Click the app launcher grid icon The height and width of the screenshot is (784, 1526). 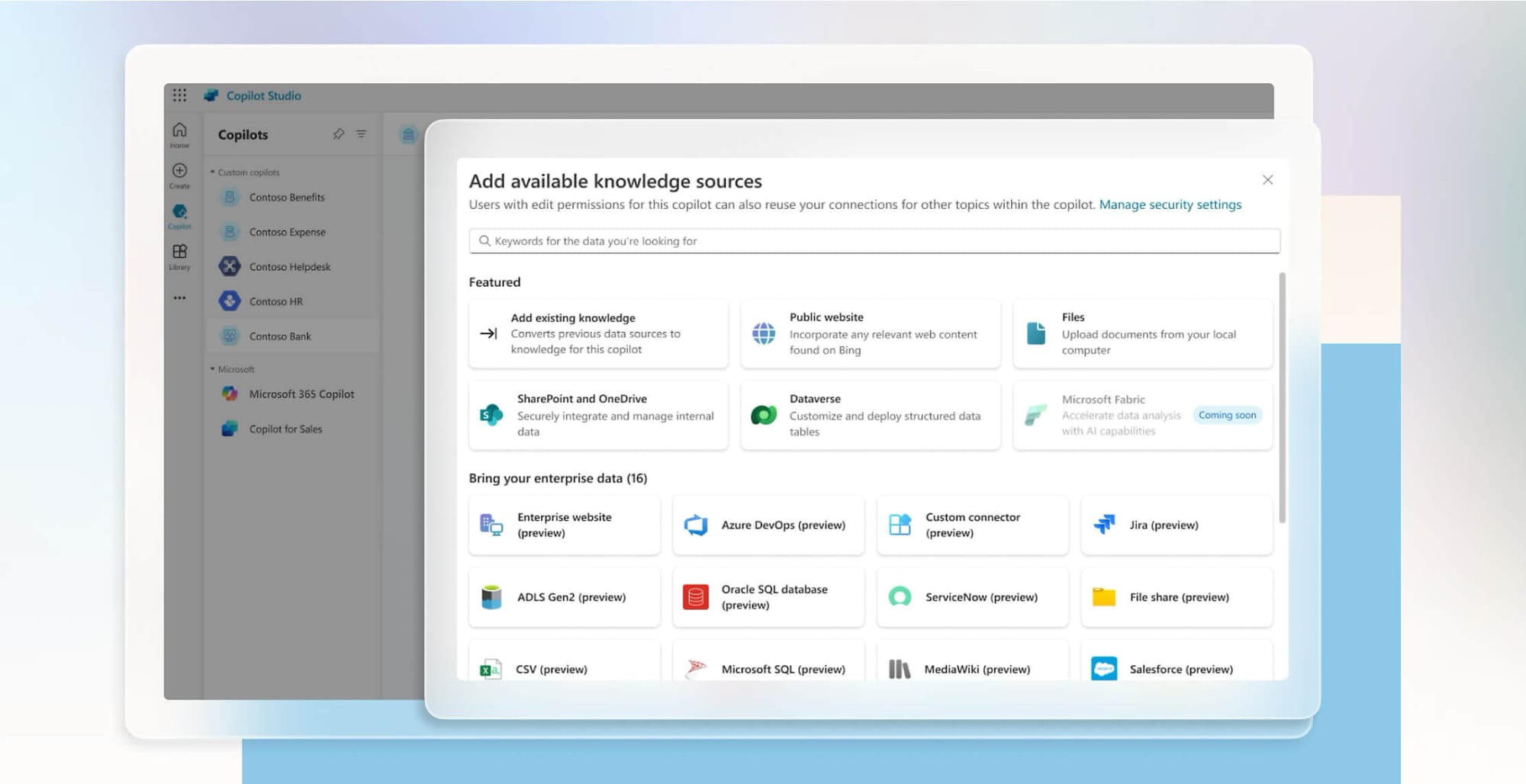[x=180, y=95]
